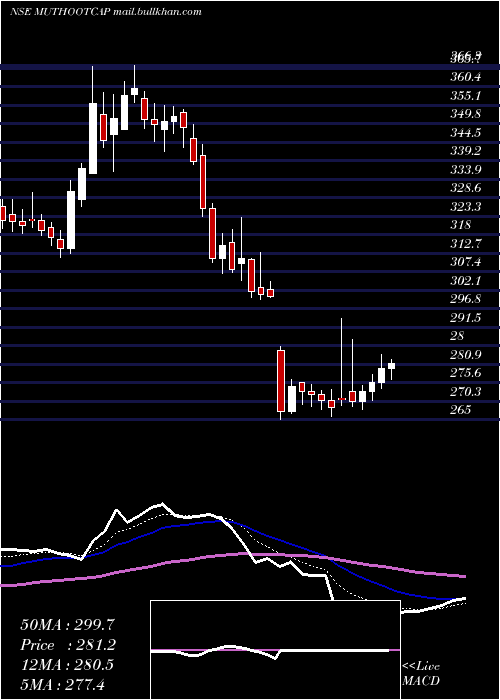The height and width of the screenshot is (700, 500).
Task: Click the large red gap-down candle
Action: click(x=281, y=381)
